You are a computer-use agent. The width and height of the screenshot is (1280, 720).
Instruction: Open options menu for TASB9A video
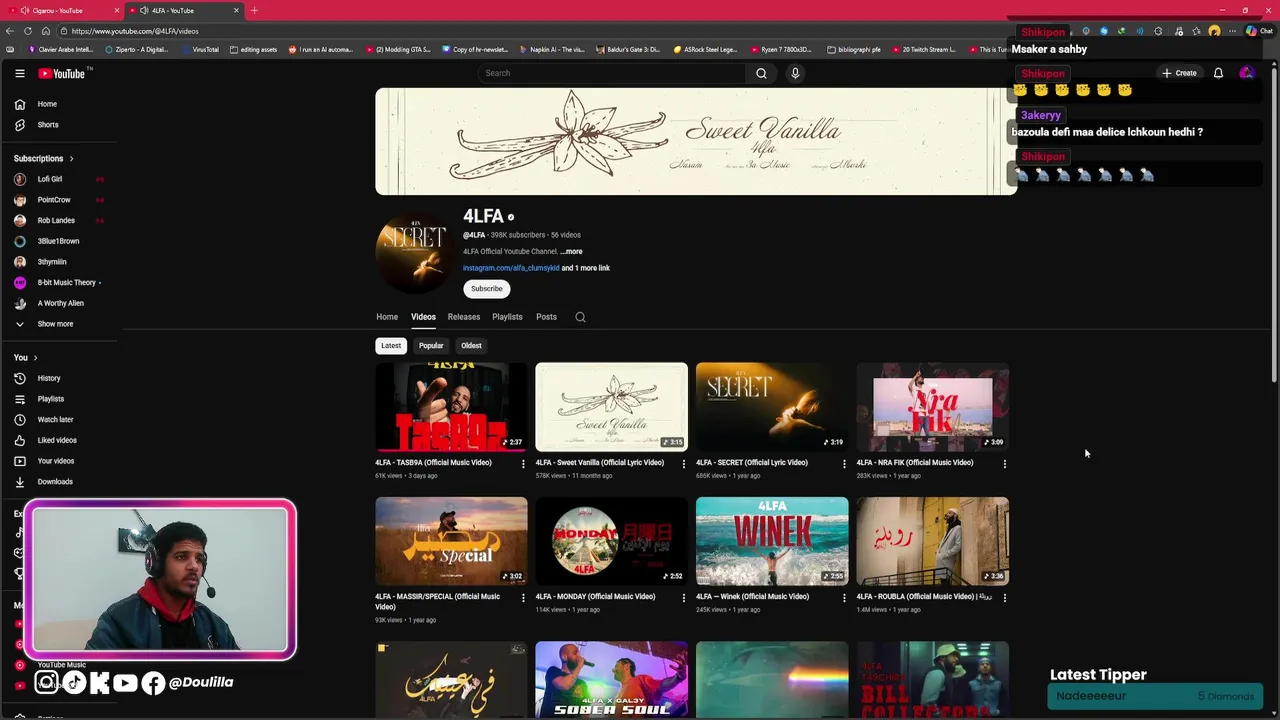(523, 463)
